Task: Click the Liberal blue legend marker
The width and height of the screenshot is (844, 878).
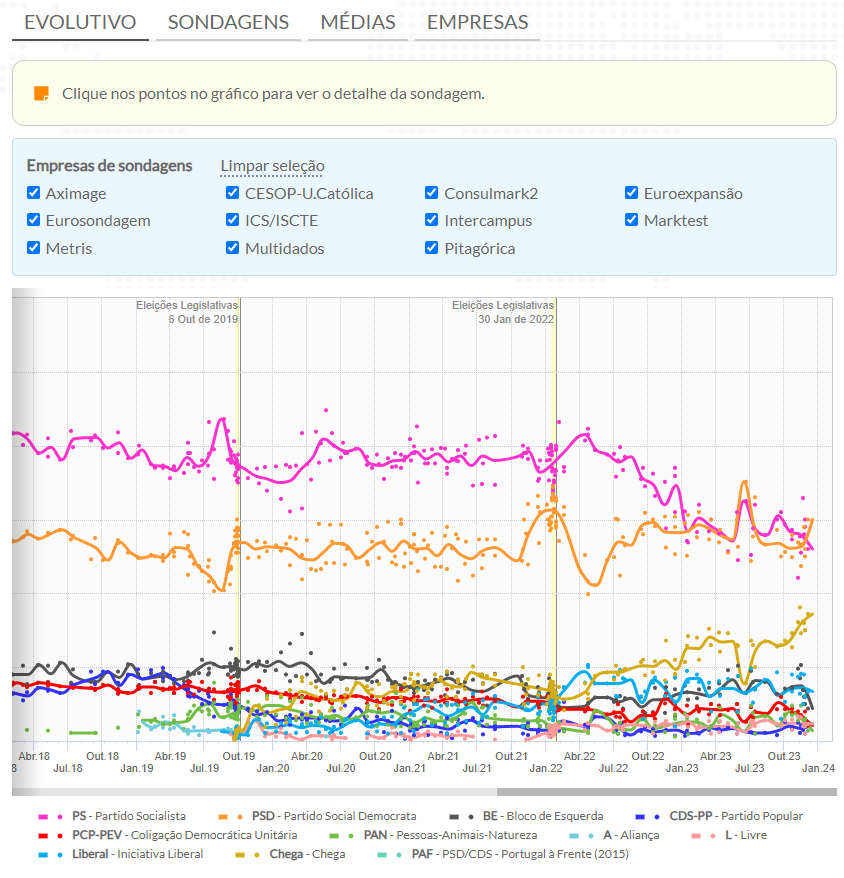Action: (x=53, y=854)
